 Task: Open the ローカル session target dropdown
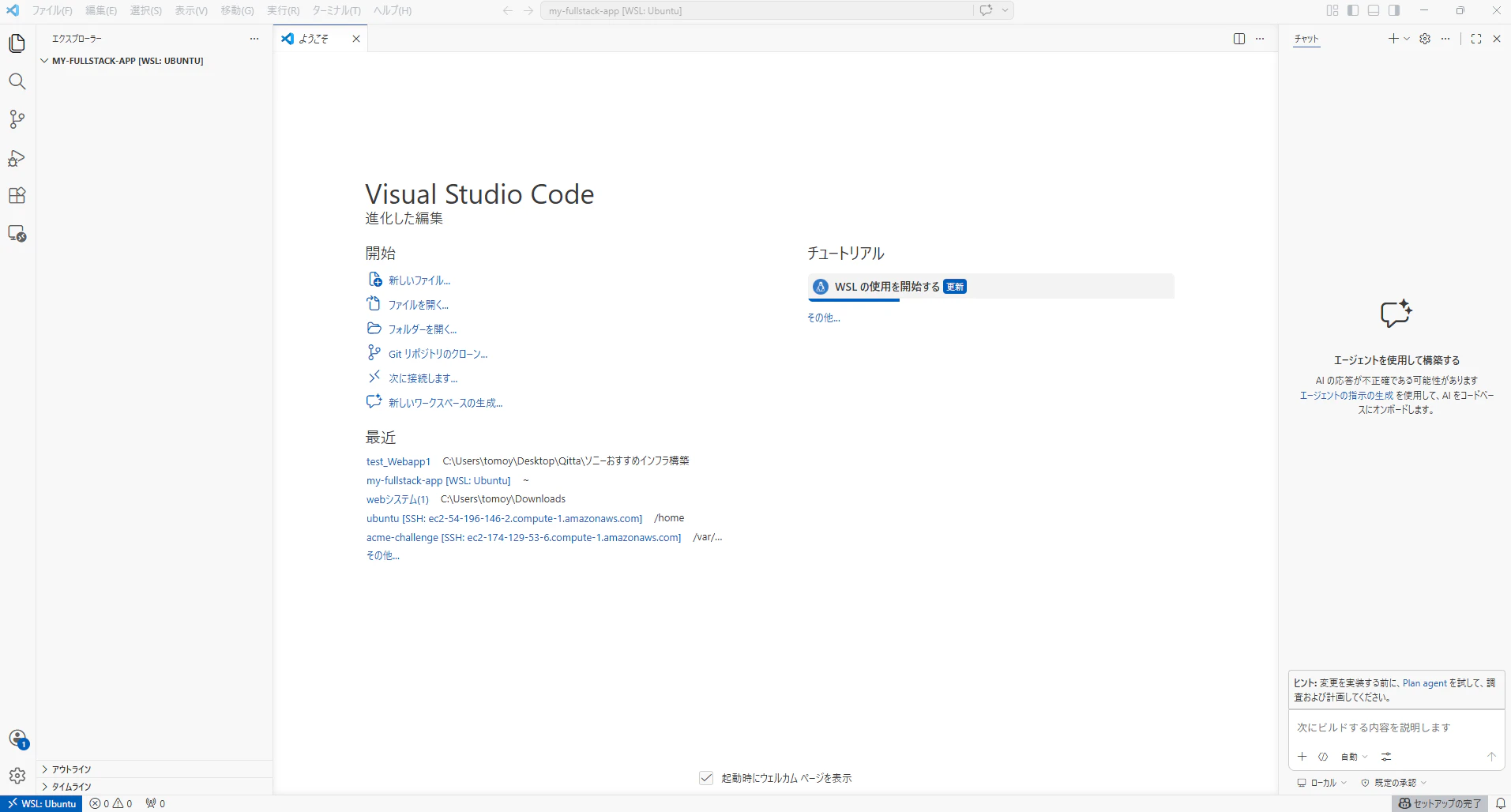[1322, 783]
